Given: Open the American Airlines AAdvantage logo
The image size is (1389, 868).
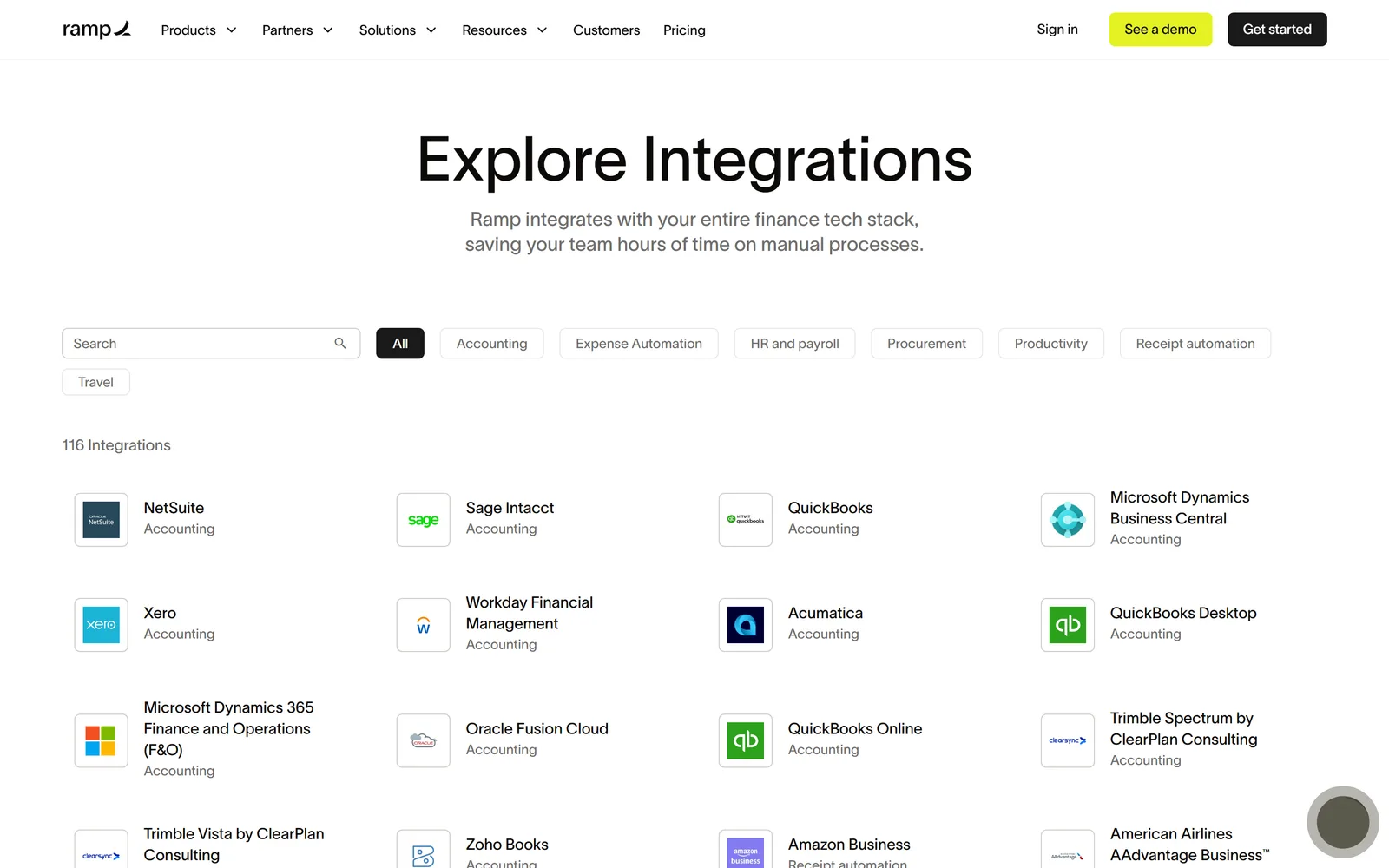Looking at the screenshot, I should 1067,851.
